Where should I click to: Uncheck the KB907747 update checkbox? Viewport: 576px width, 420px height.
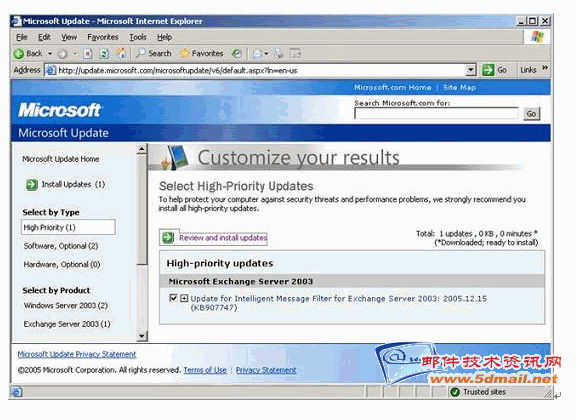click(173, 298)
